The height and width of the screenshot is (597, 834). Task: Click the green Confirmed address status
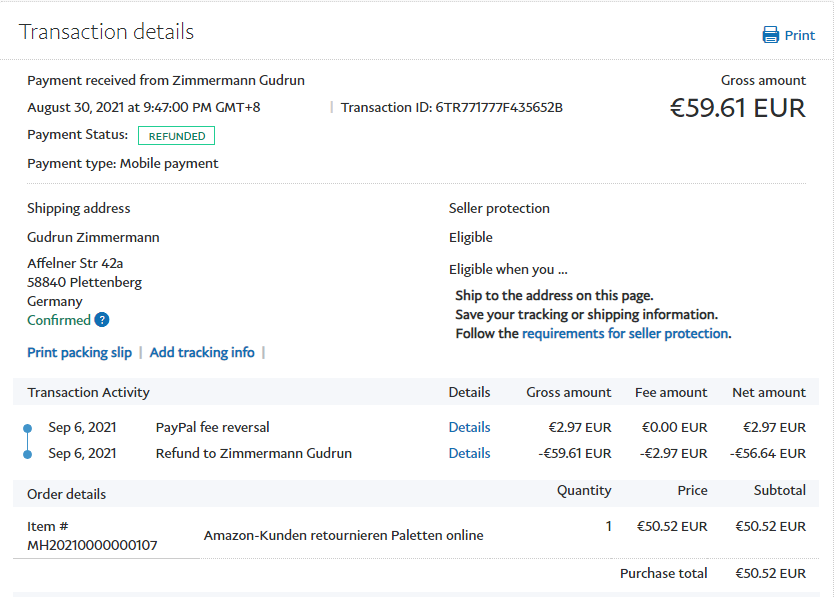coord(59,320)
